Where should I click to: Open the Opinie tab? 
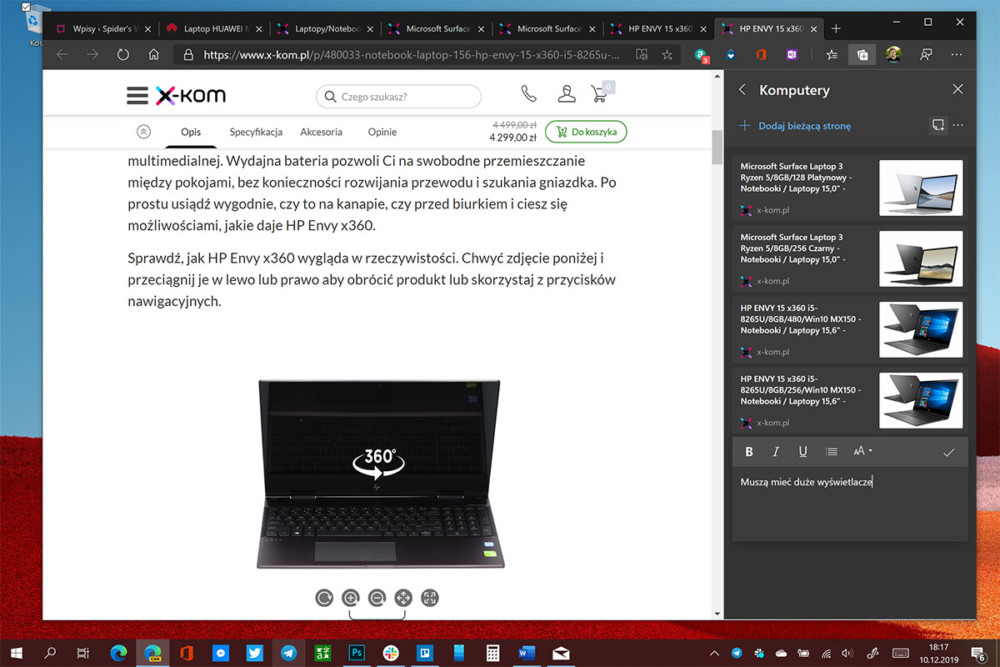coord(382,132)
